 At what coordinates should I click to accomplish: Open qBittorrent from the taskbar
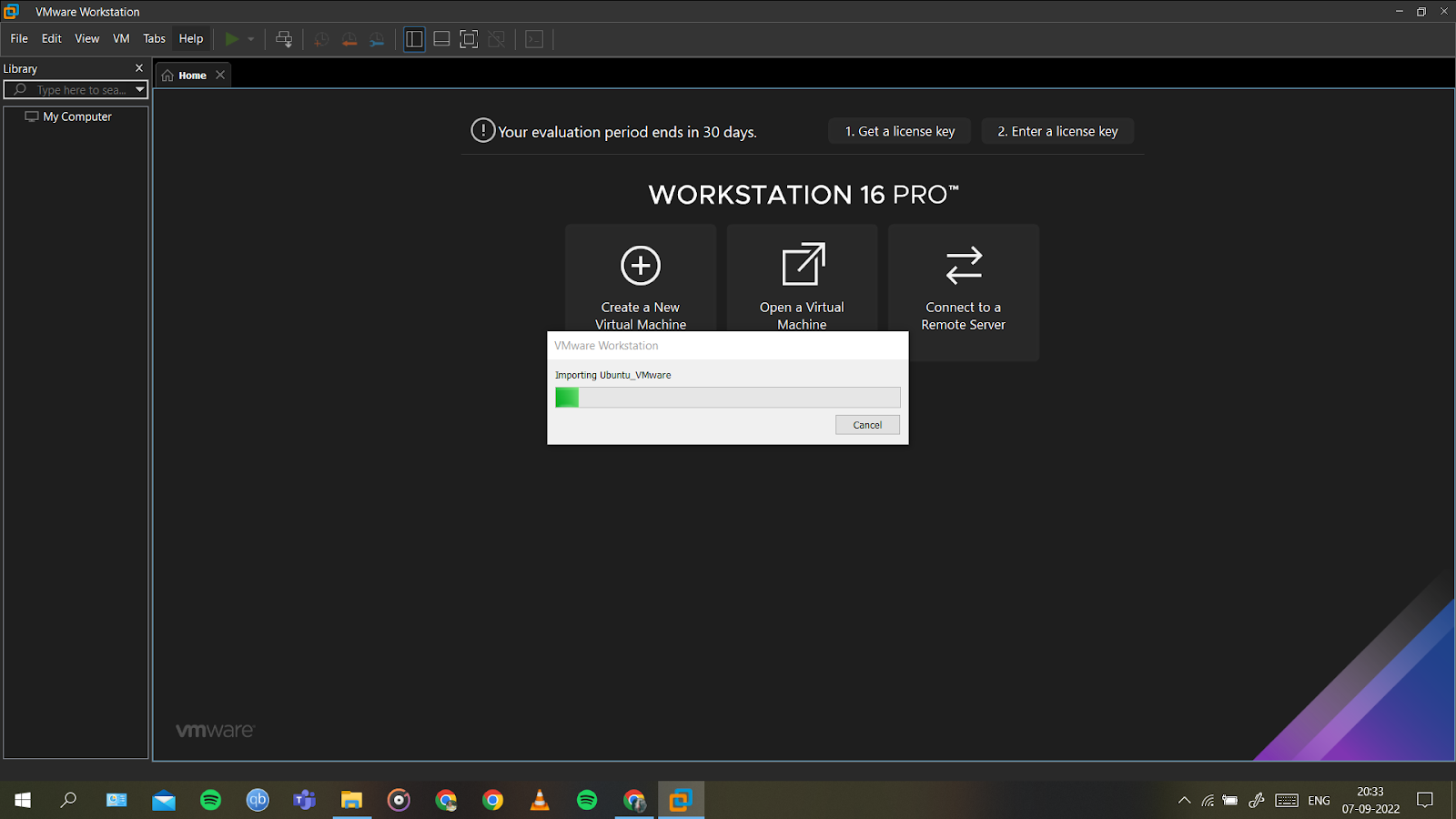(x=258, y=800)
